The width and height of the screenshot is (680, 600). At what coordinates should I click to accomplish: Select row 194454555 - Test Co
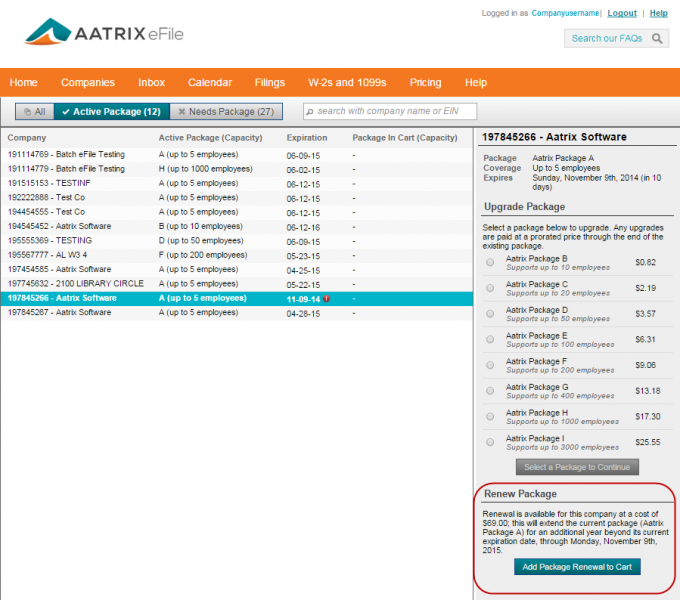[x=237, y=212]
